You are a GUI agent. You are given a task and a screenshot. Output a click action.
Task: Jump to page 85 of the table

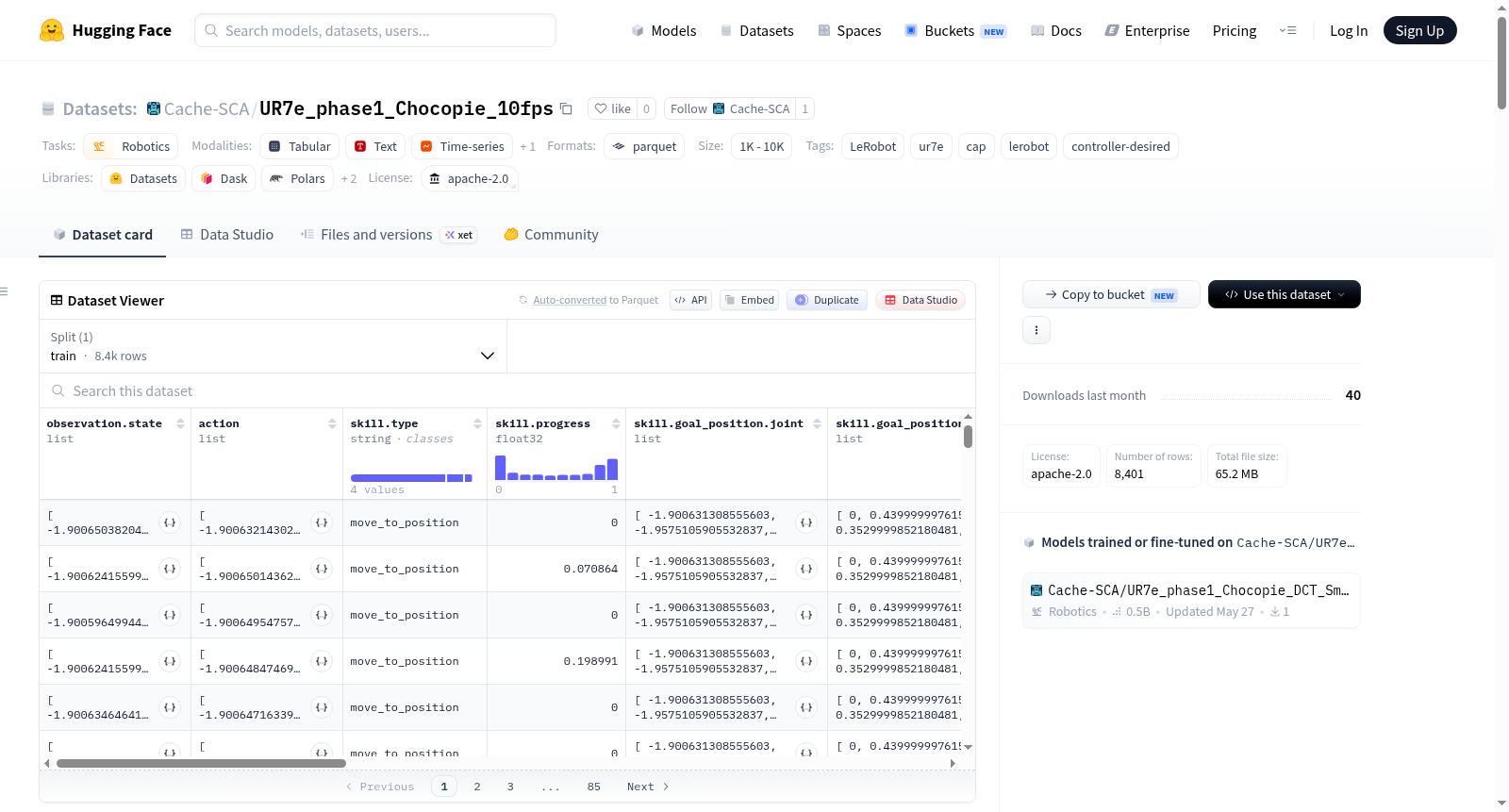click(x=594, y=787)
